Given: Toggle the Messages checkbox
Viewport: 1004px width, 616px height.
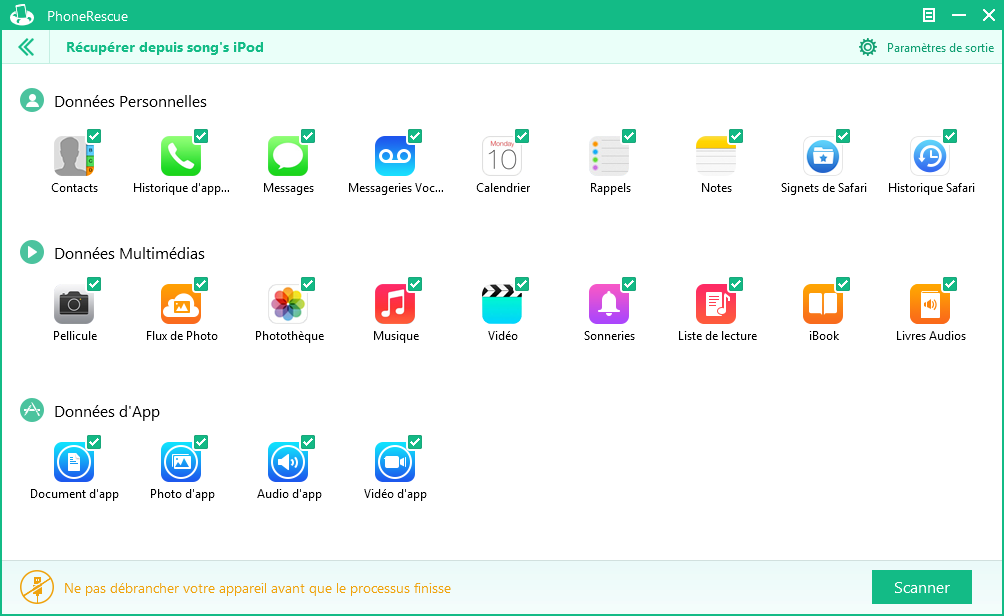Looking at the screenshot, I should [308, 136].
